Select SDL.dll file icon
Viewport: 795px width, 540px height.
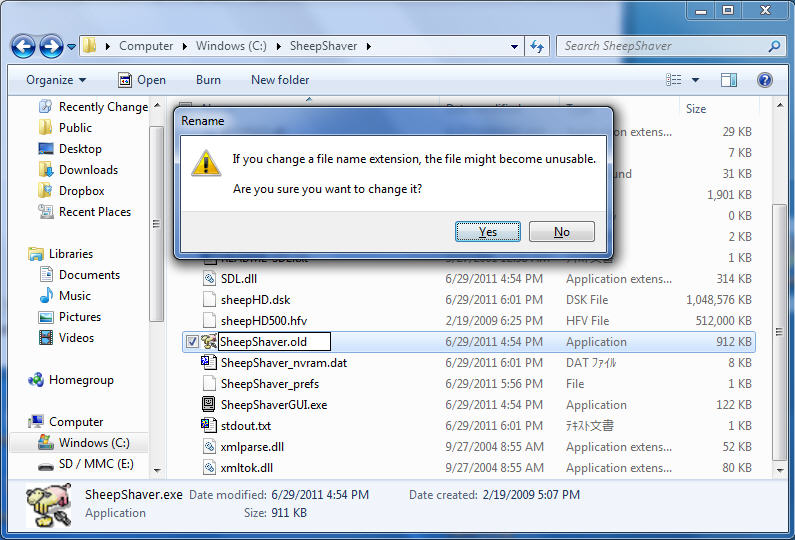209,278
